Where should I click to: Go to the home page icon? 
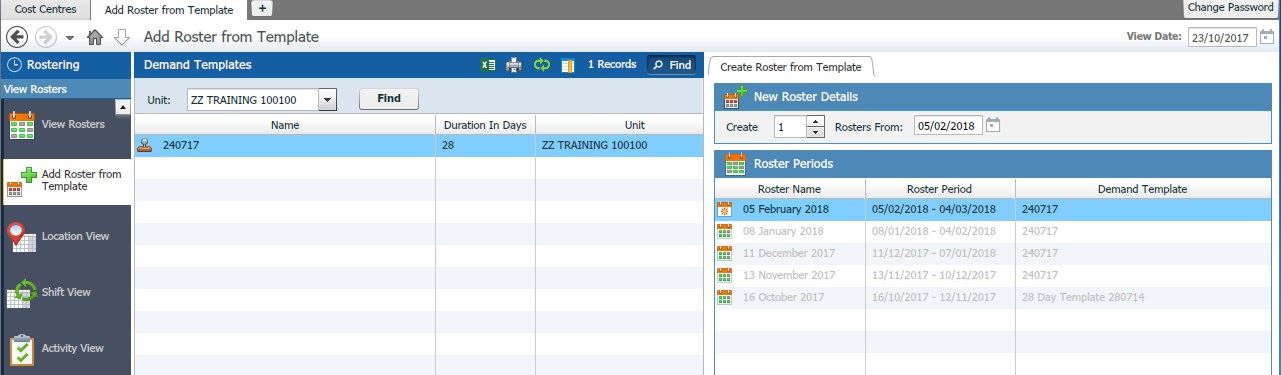[96, 37]
